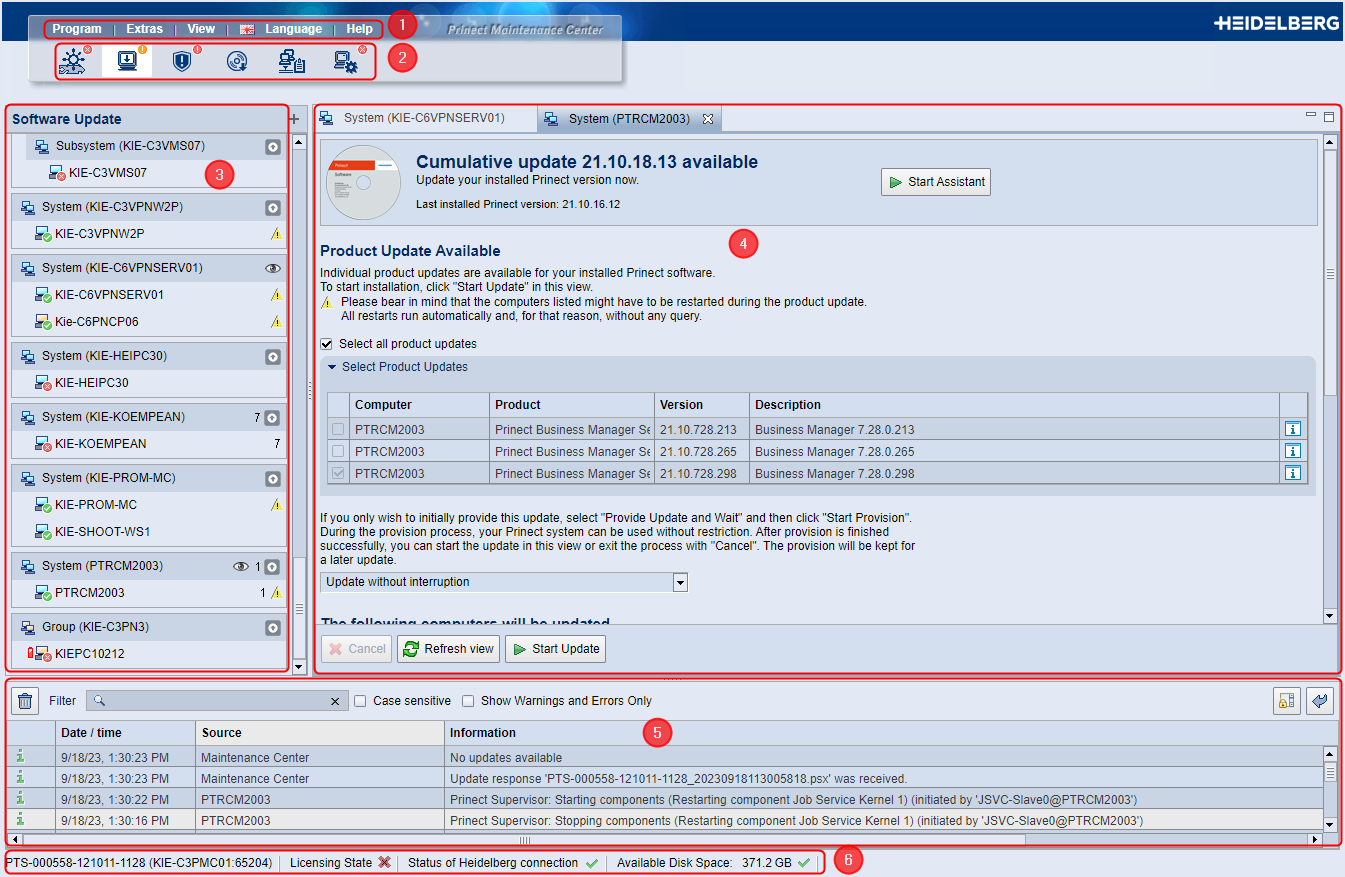The height and width of the screenshot is (877, 1345).
Task: Click the Refresh view button
Action: point(448,649)
